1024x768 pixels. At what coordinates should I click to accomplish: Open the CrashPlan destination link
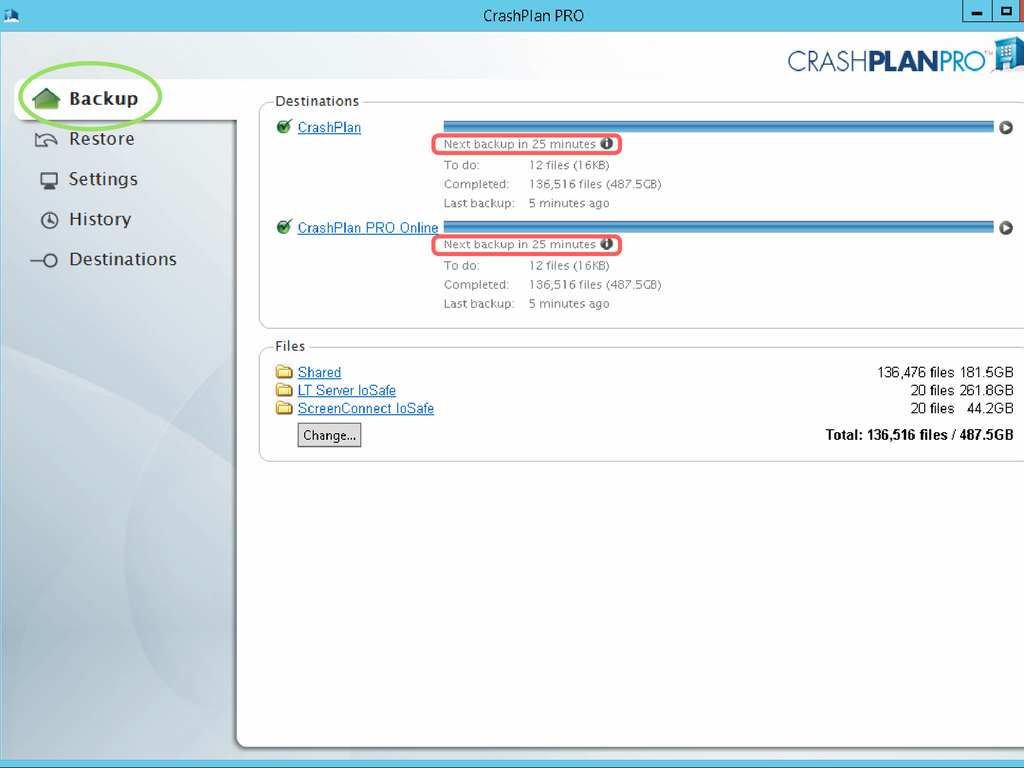tap(329, 127)
